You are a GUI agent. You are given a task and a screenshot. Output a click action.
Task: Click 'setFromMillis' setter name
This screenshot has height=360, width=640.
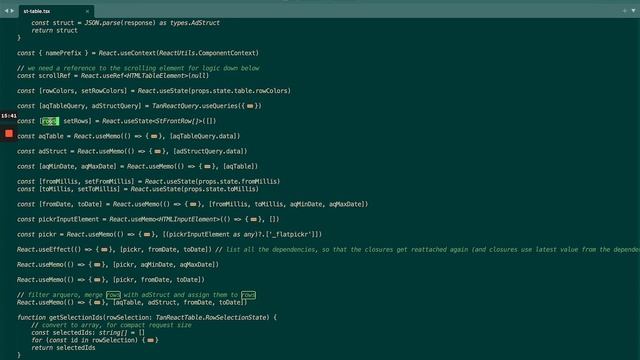coord(108,182)
